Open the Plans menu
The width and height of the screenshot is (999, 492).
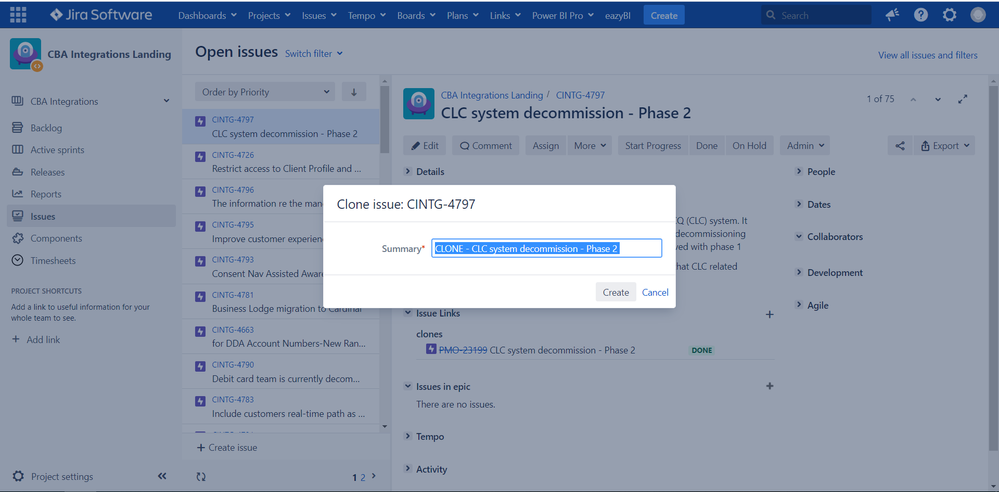click(463, 15)
